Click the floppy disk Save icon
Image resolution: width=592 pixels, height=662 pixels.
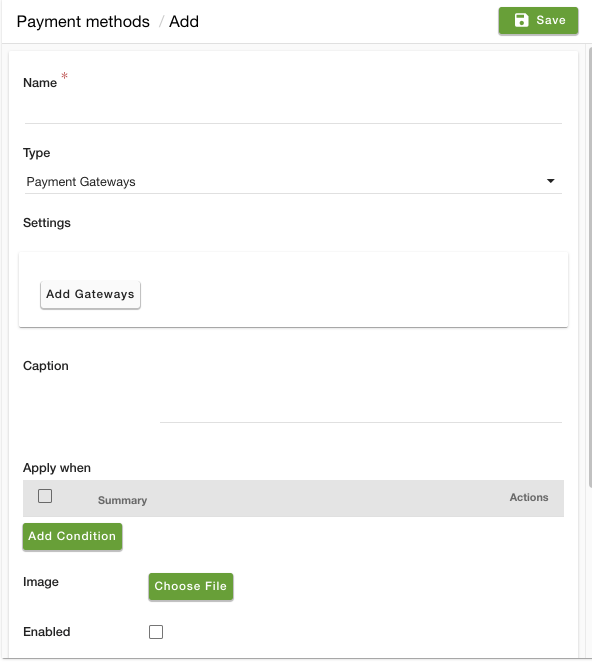click(521, 20)
